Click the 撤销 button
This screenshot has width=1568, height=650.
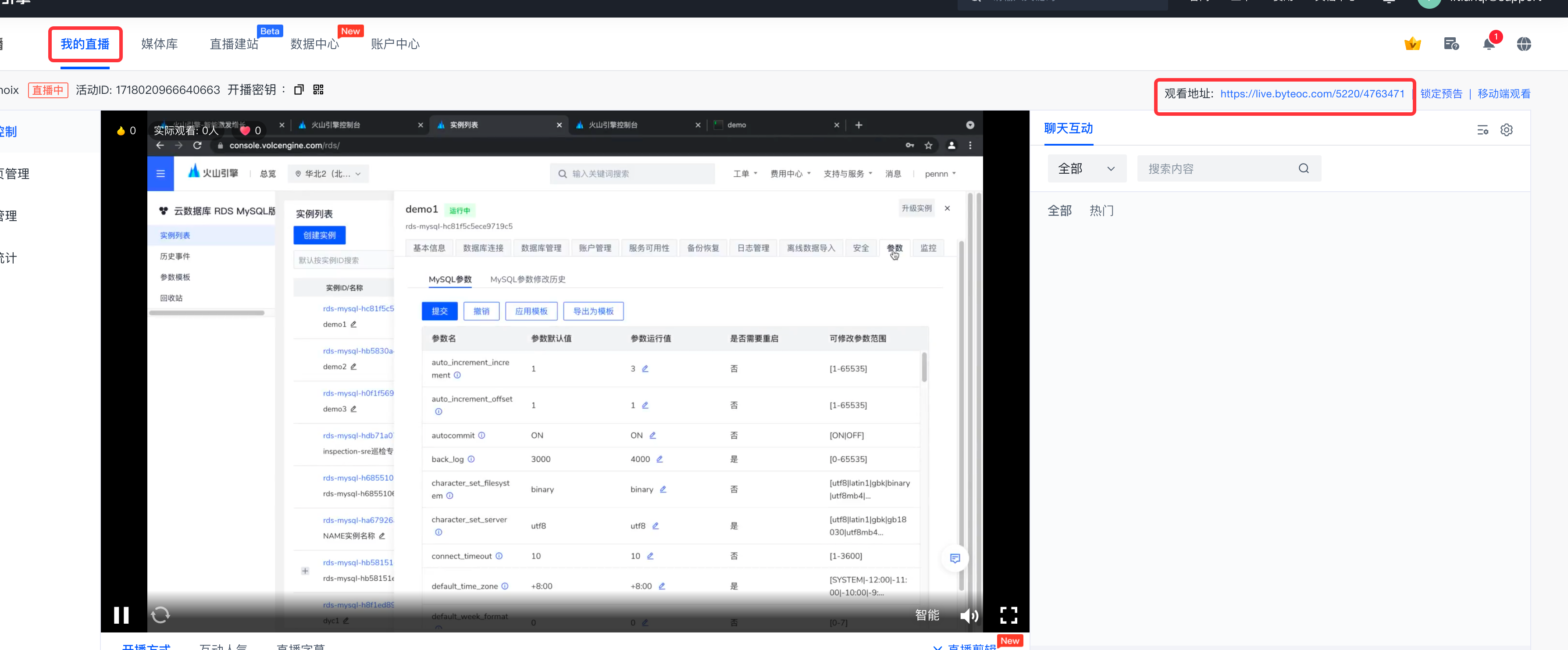click(x=481, y=311)
